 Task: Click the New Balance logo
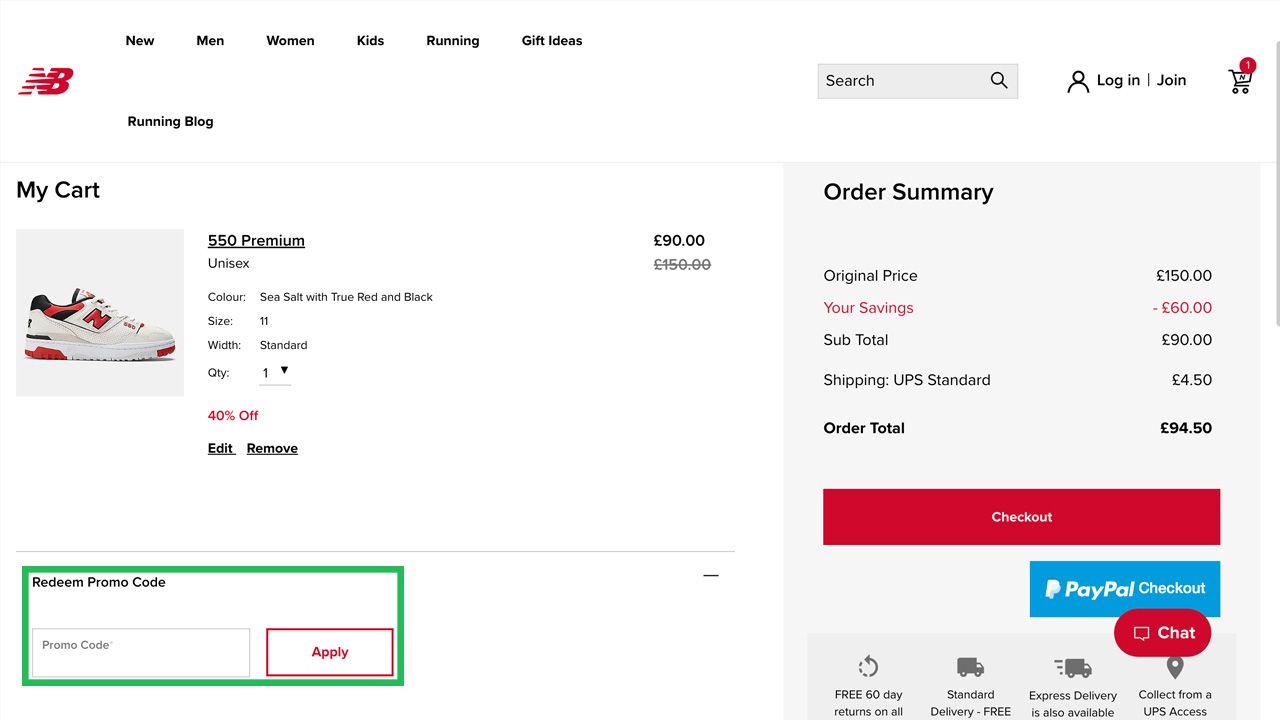click(x=46, y=81)
